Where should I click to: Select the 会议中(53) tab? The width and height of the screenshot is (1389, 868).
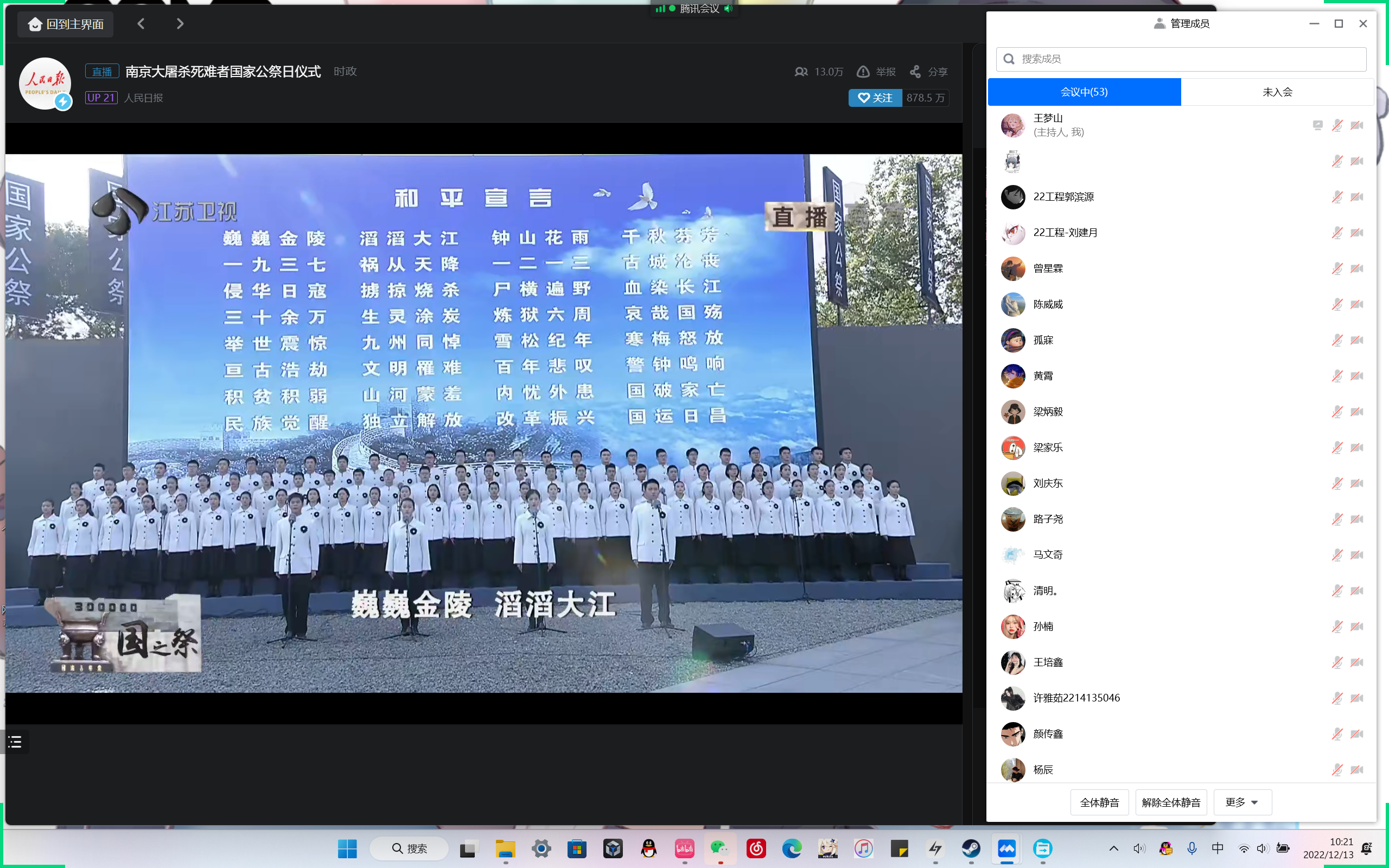pos(1084,92)
